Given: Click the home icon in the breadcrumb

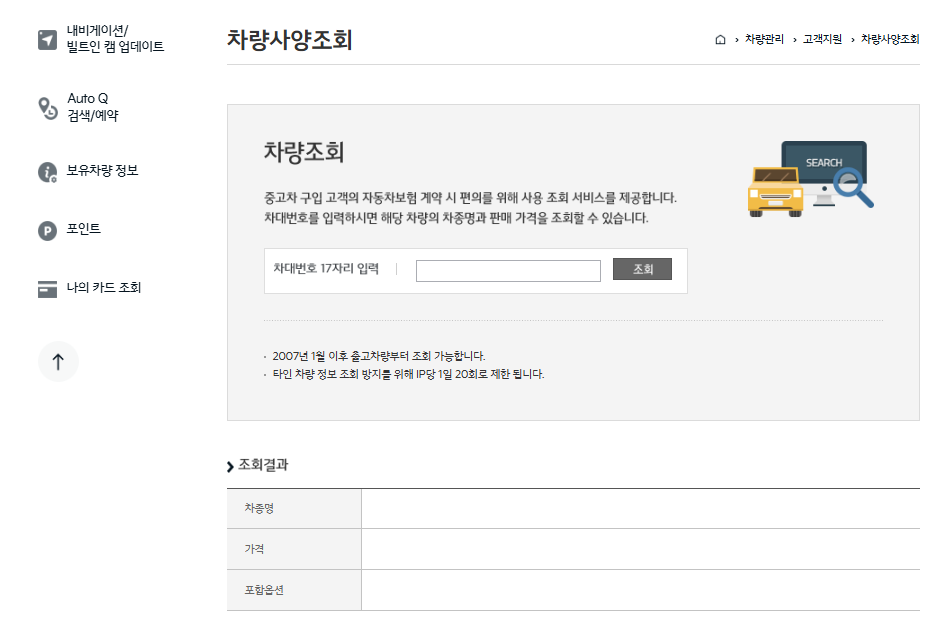Looking at the screenshot, I should 719,38.
